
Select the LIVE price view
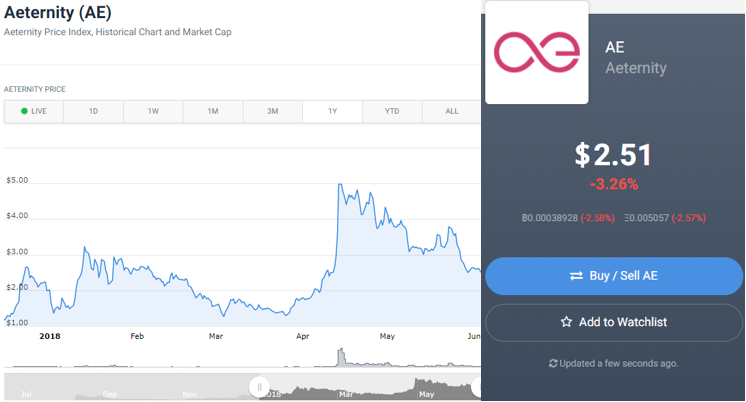coord(34,111)
